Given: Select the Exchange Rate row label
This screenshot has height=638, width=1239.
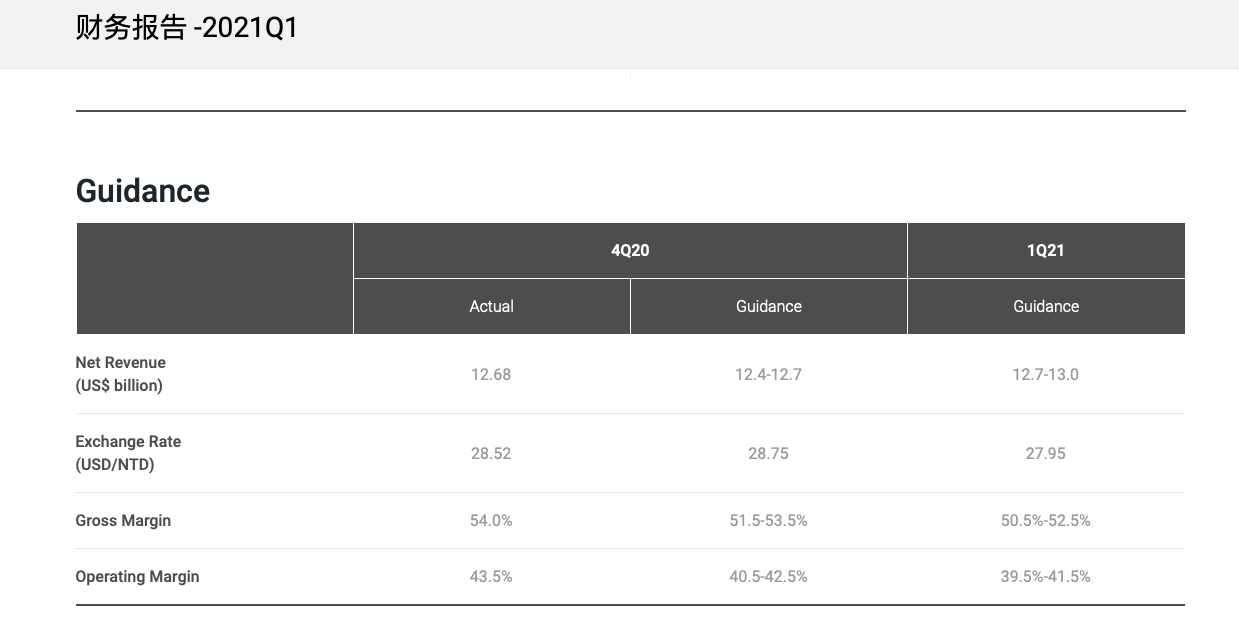Looking at the screenshot, I should pyautogui.click(x=128, y=452).
